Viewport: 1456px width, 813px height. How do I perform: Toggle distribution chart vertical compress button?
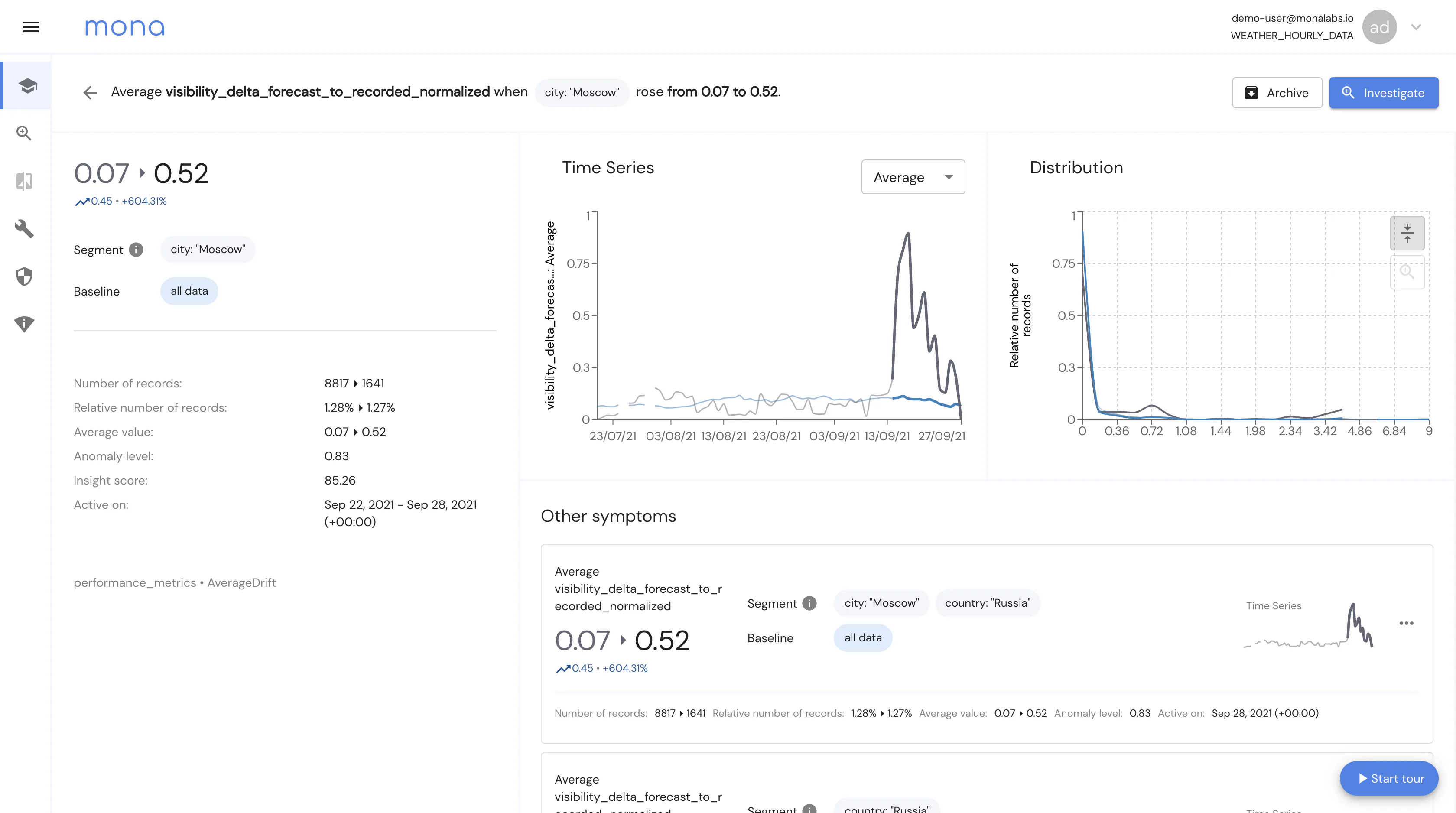(x=1407, y=233)
